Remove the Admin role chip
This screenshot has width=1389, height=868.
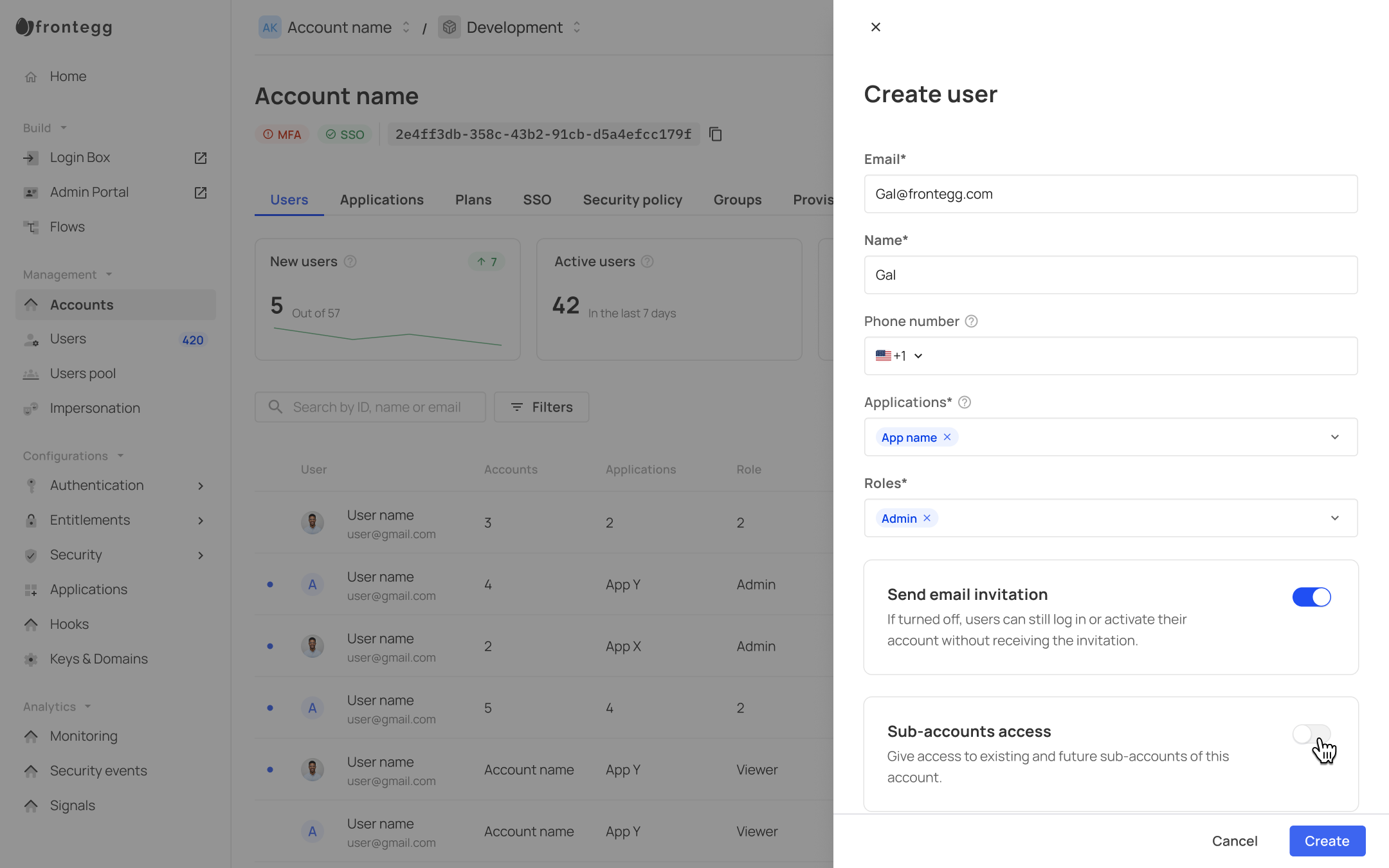click(x=927, y=518)
